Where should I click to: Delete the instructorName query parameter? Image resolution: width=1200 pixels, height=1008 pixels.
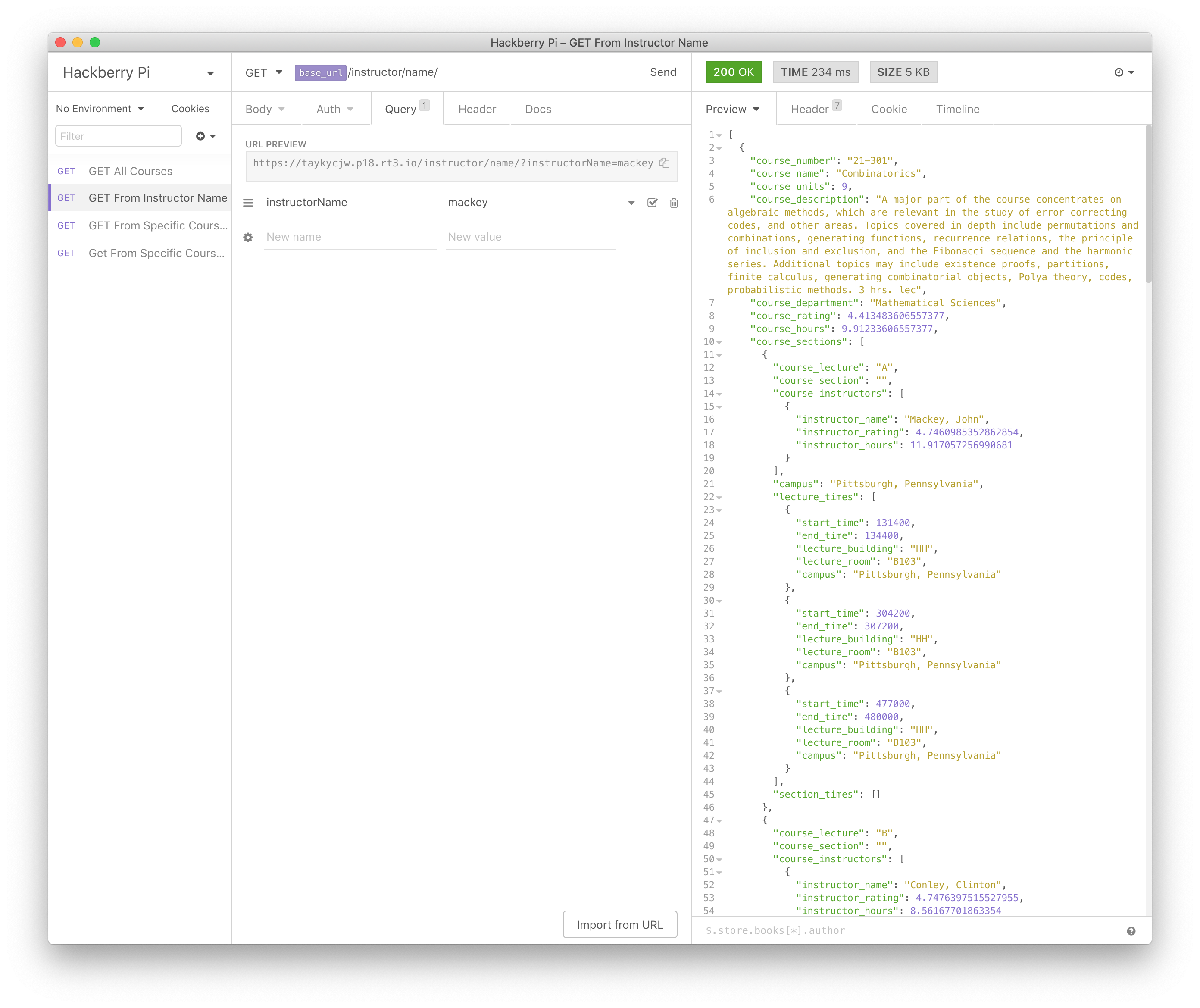pyautogui.click(x=674, y=203)
